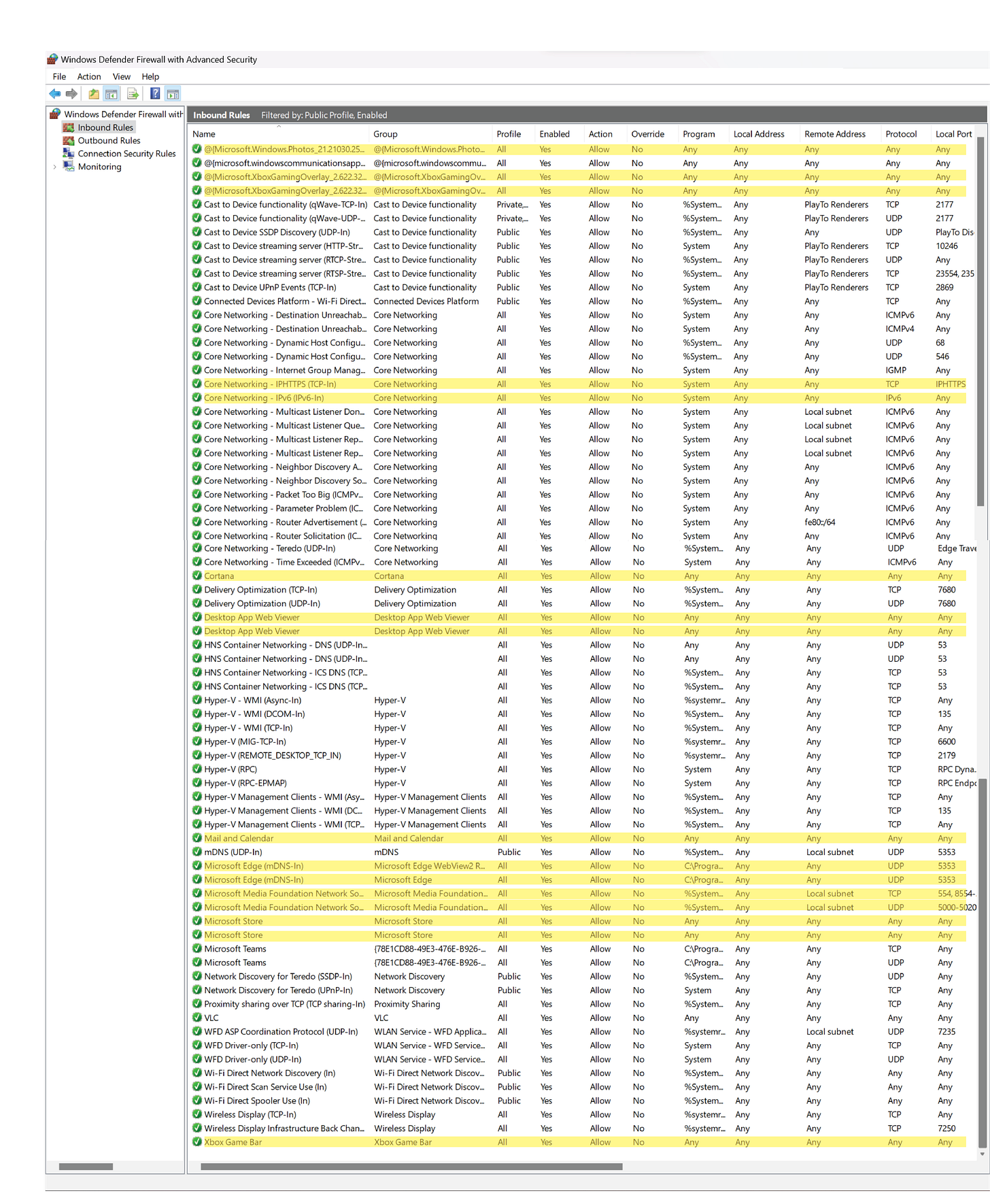Open the Help menu
This screenshot has height=1204, width=990.
150,77
